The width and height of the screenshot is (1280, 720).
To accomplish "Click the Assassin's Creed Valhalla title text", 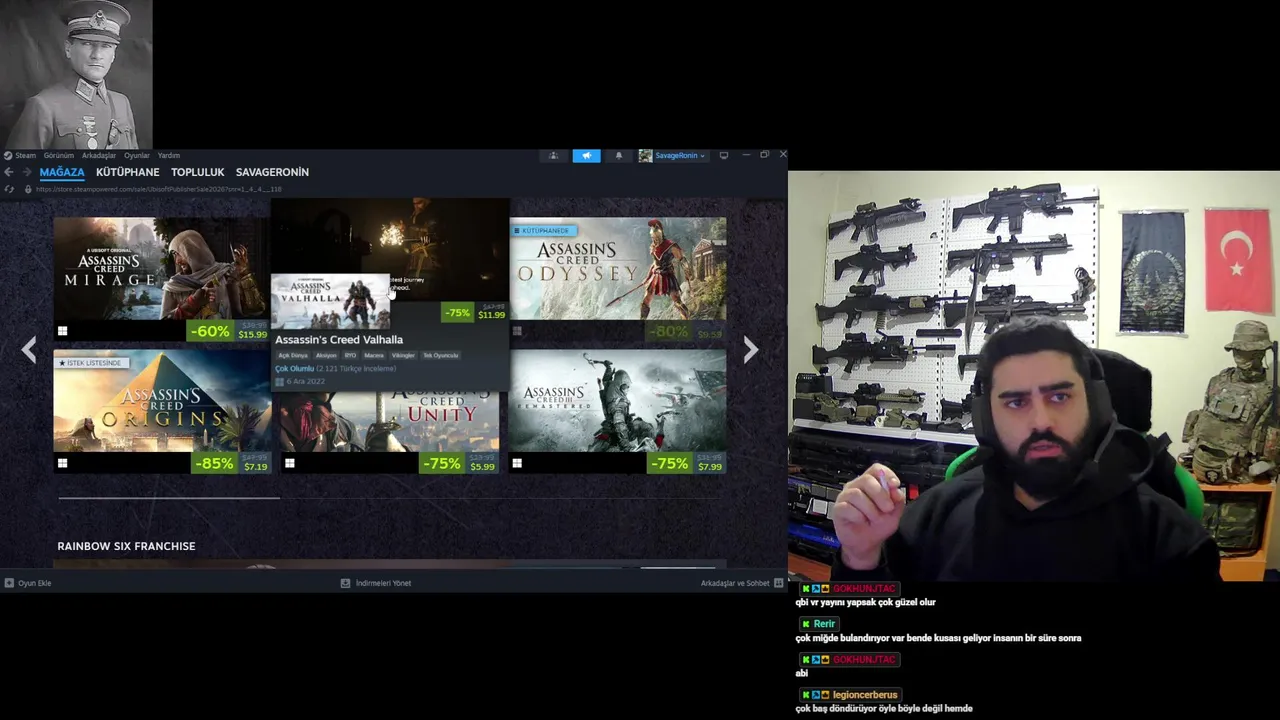I will click(339, 340).
